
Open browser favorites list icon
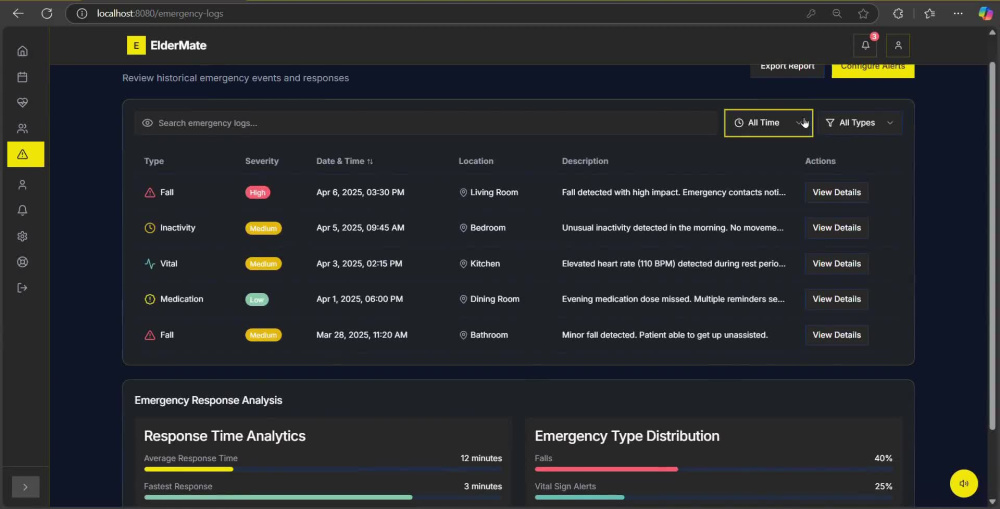click(930, 13)
